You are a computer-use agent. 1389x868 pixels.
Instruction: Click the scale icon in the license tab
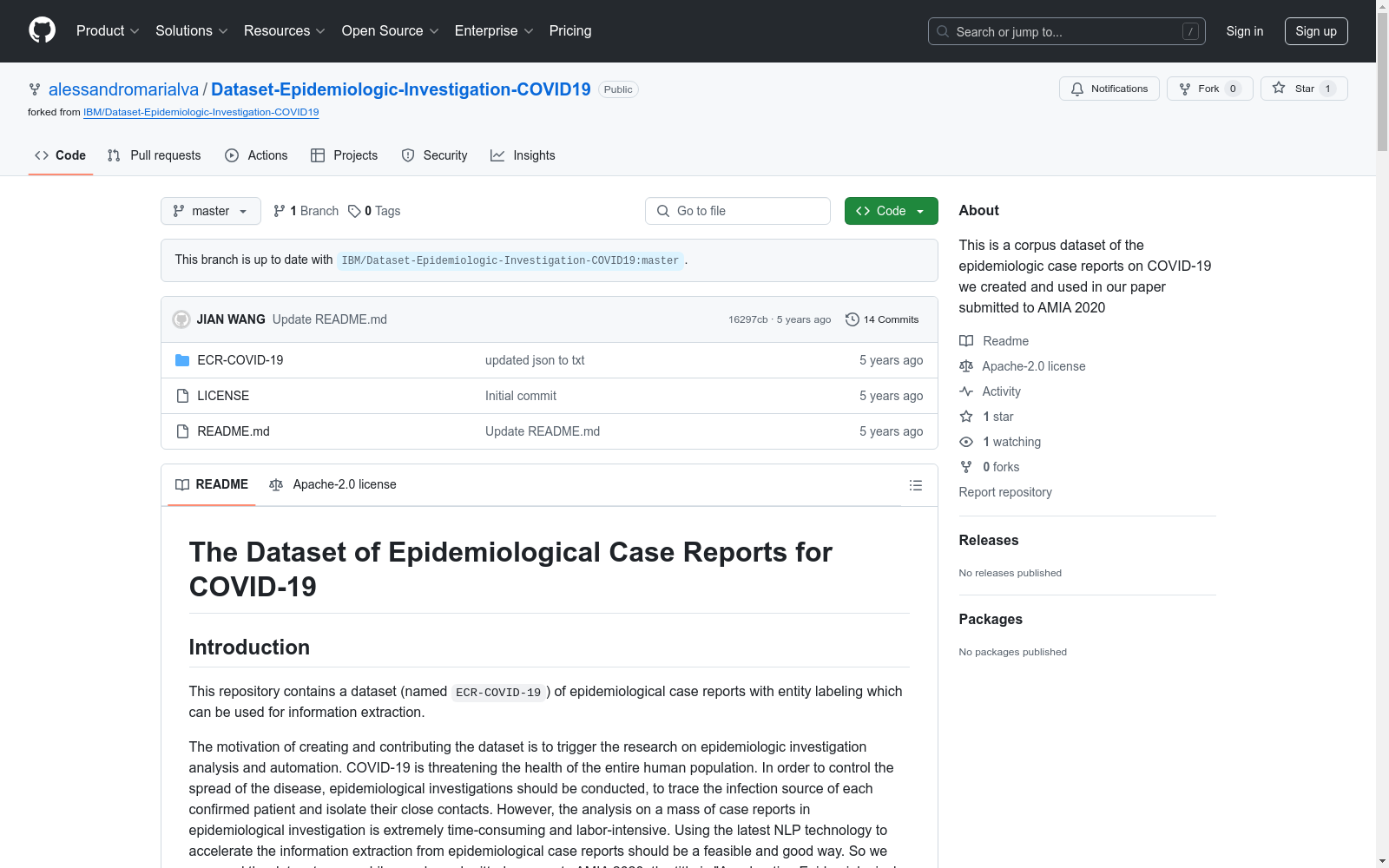point(276,485)
